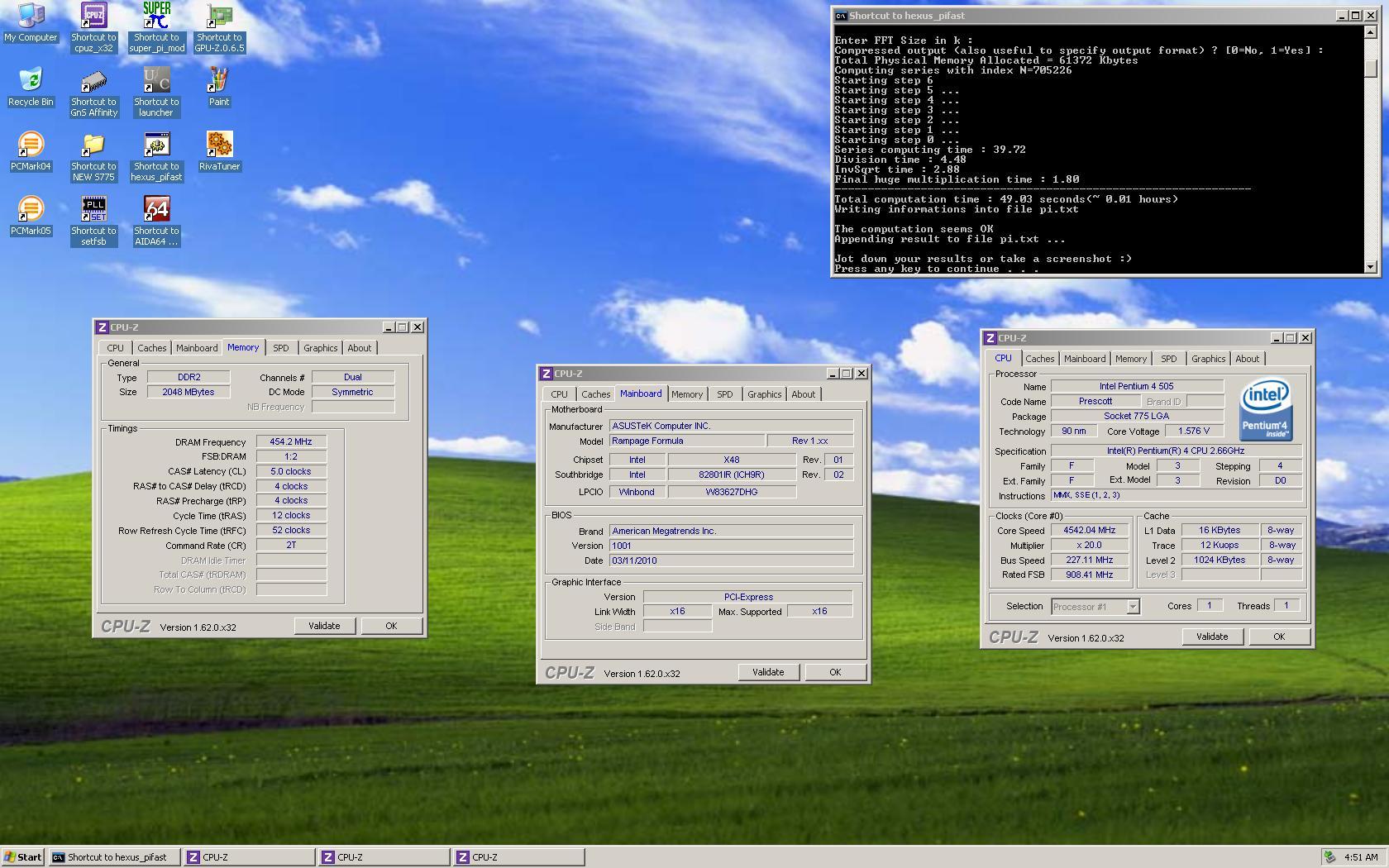The image size is (1389, 868).
Task: Click the Intel Pentium 4 inside logo
Action: [x=1265, y=410]
